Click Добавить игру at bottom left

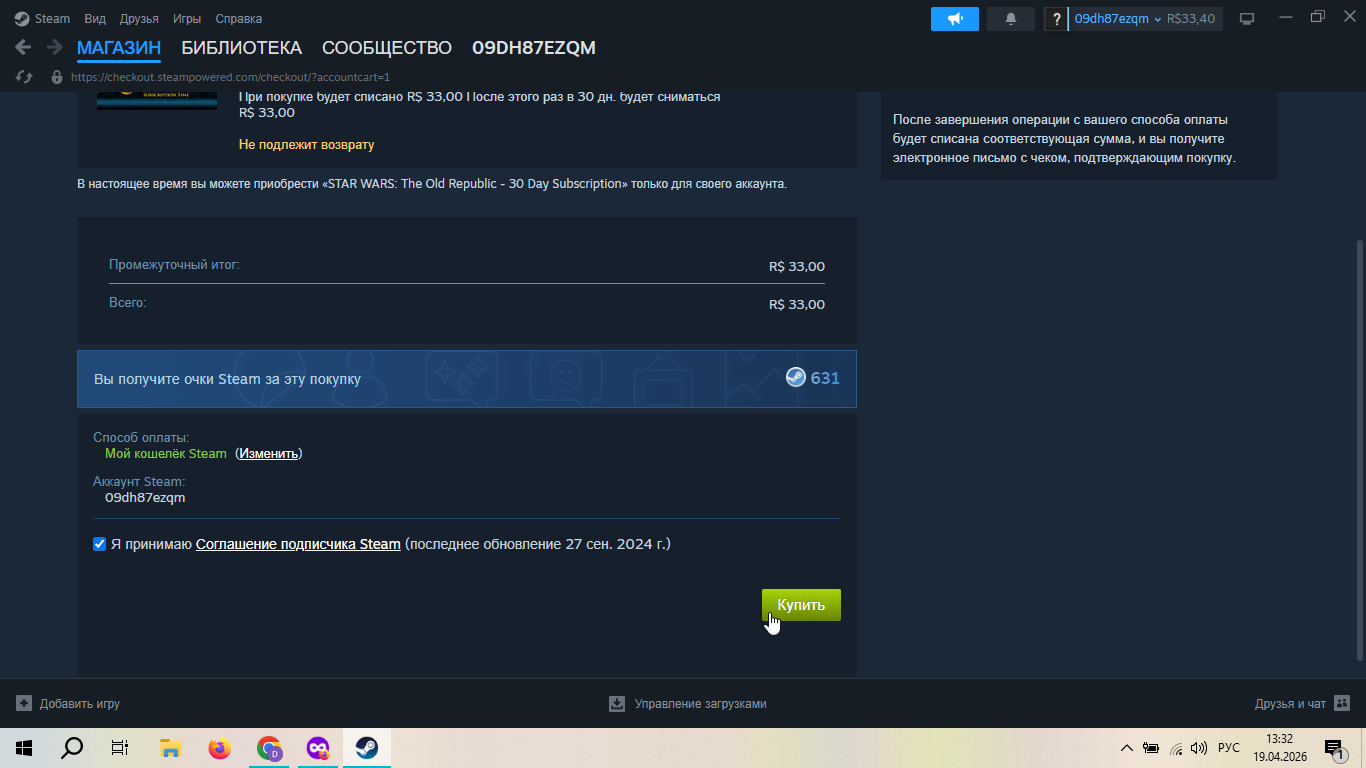[80, 704]
